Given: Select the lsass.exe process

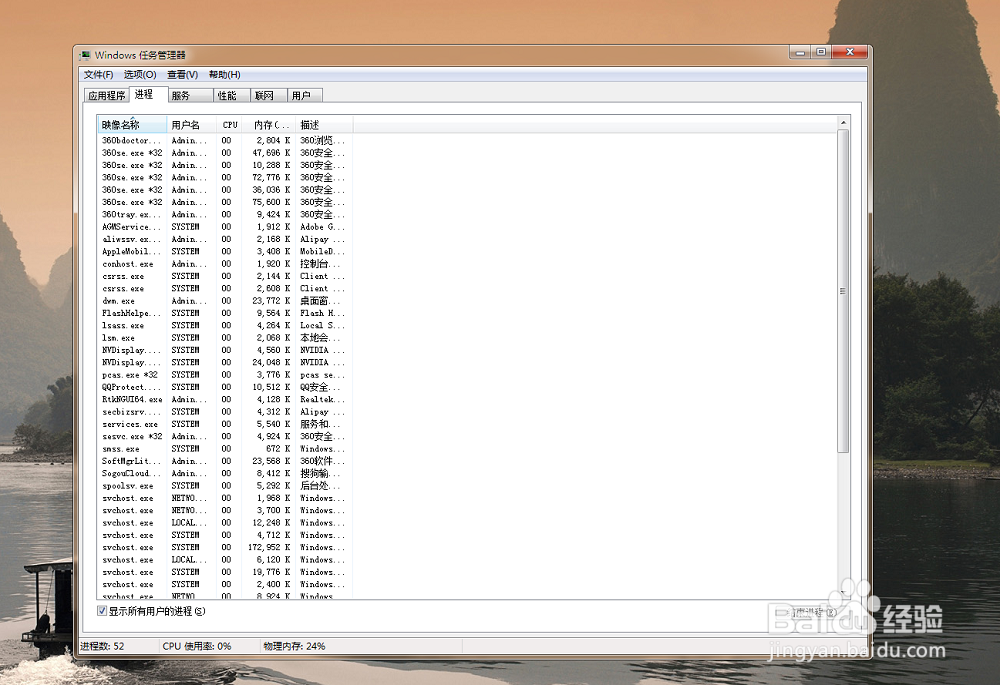Looking at the screenshot, I should (x=225, y=325).
